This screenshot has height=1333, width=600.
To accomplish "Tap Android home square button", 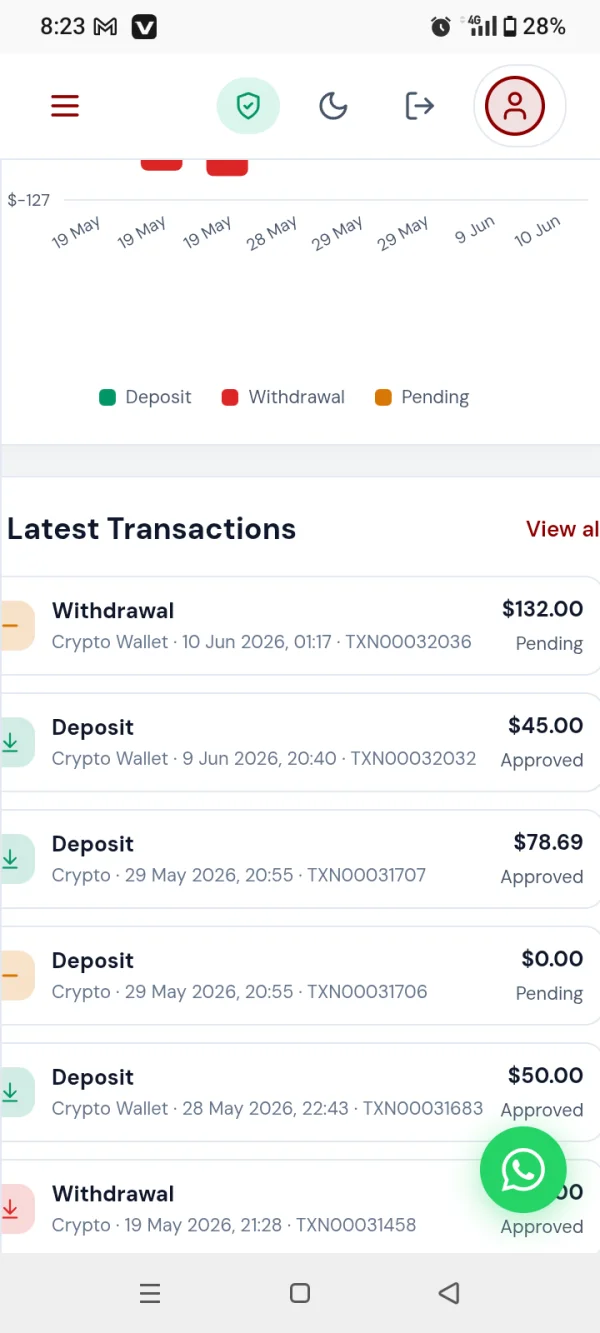I will tap(300, 1293).
